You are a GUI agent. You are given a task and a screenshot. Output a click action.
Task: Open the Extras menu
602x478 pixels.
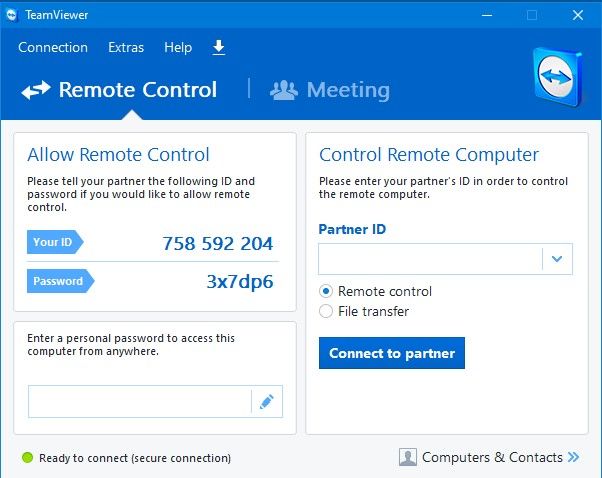(126, 47)
